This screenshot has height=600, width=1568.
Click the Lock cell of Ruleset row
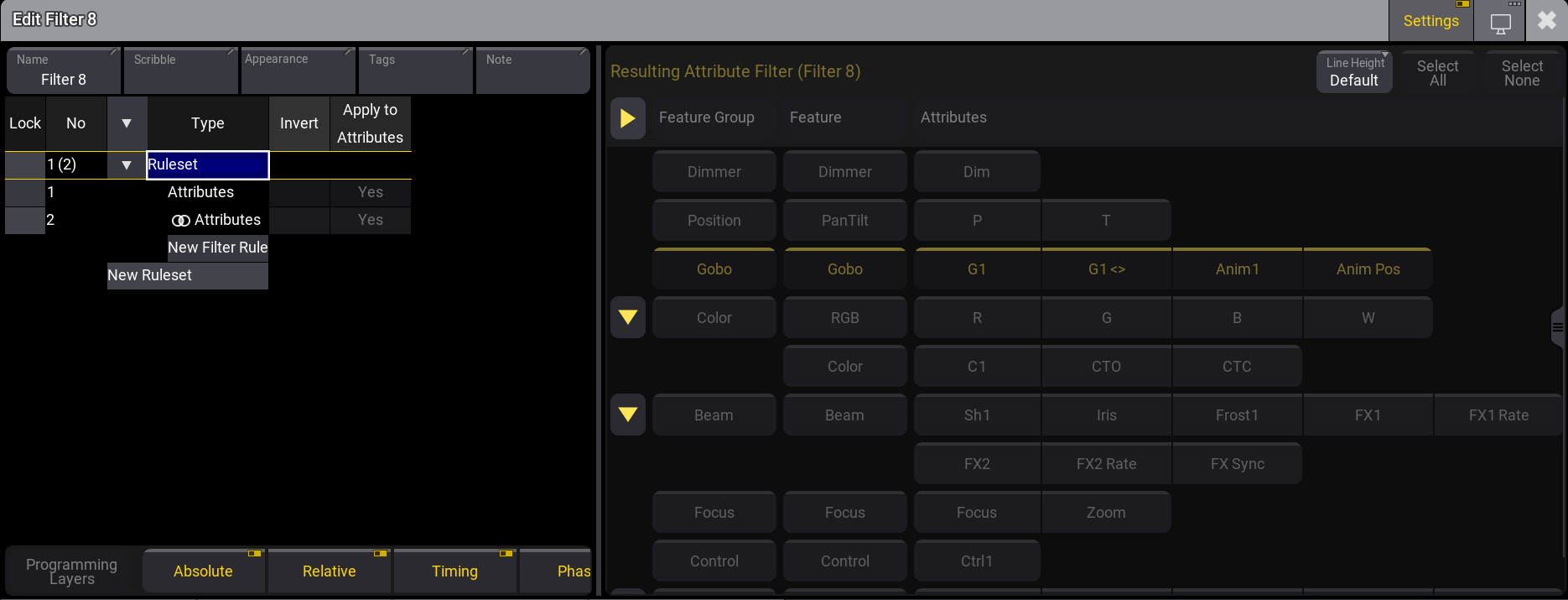click(x=24, y=165)
